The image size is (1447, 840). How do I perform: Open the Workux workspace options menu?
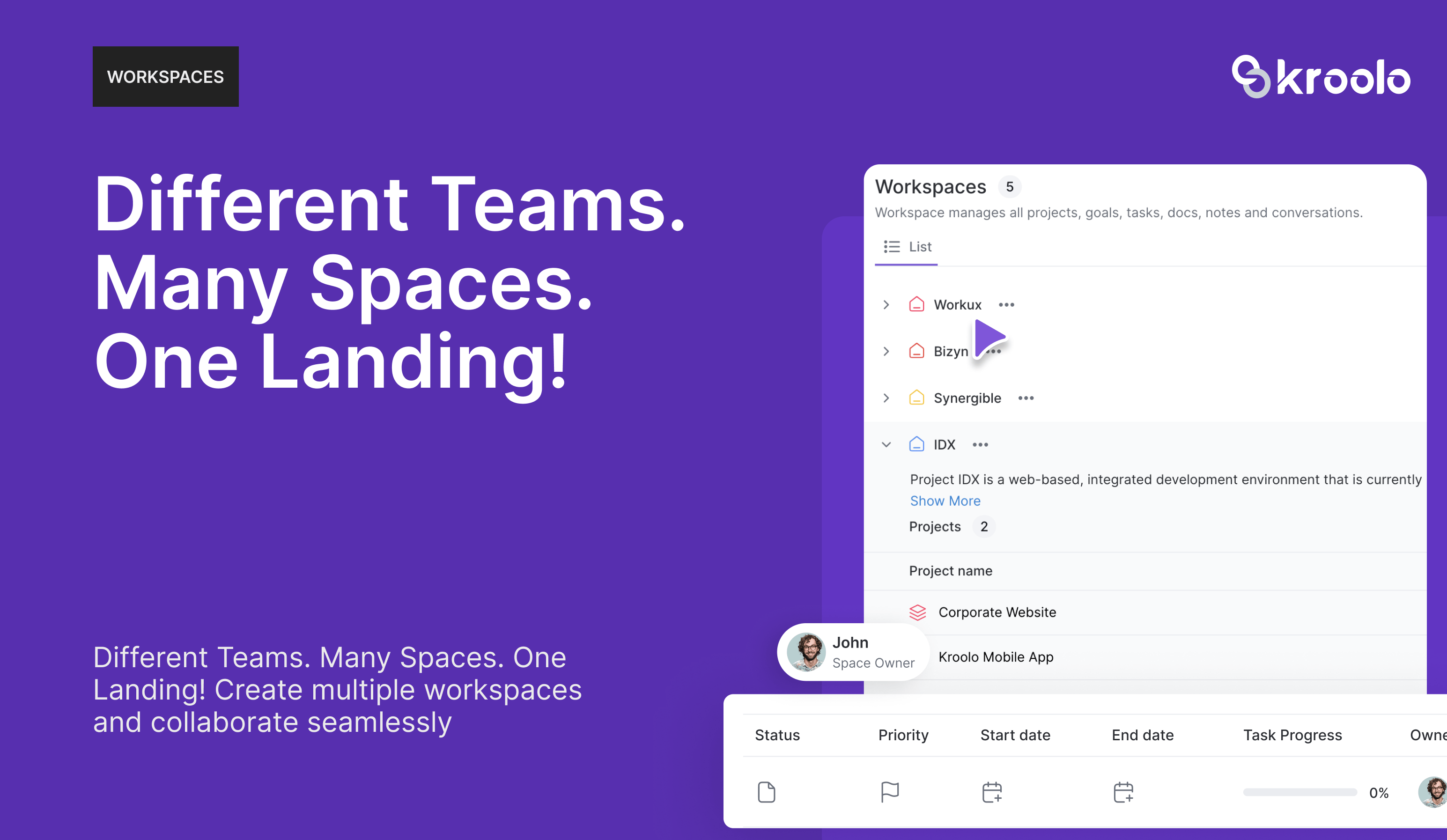point(1007,305)
